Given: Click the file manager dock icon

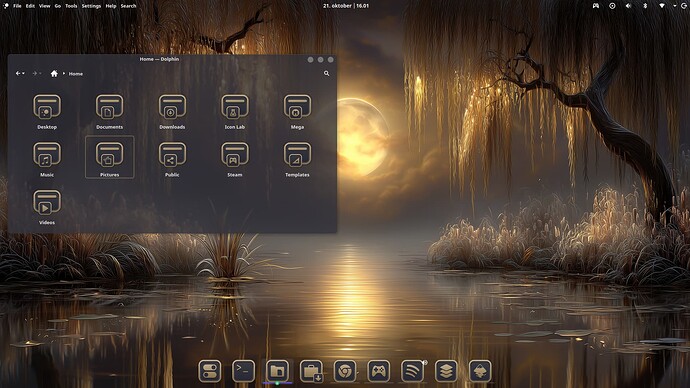Looking at the screenshot, I should [x=277, y=371].
